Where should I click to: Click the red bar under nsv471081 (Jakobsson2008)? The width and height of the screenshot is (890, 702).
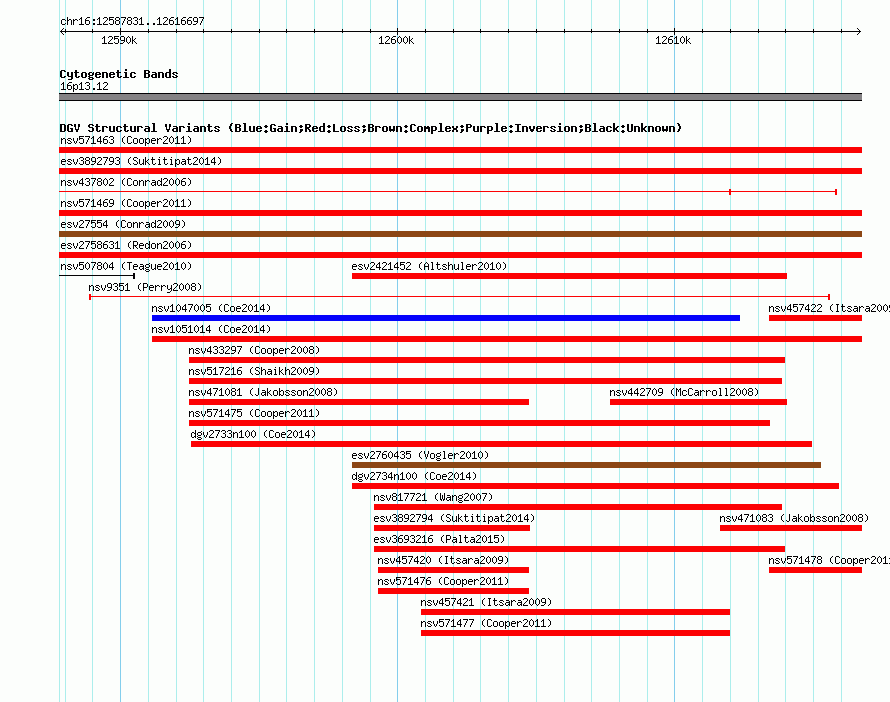pyautogui.click(x=359, y=402)
